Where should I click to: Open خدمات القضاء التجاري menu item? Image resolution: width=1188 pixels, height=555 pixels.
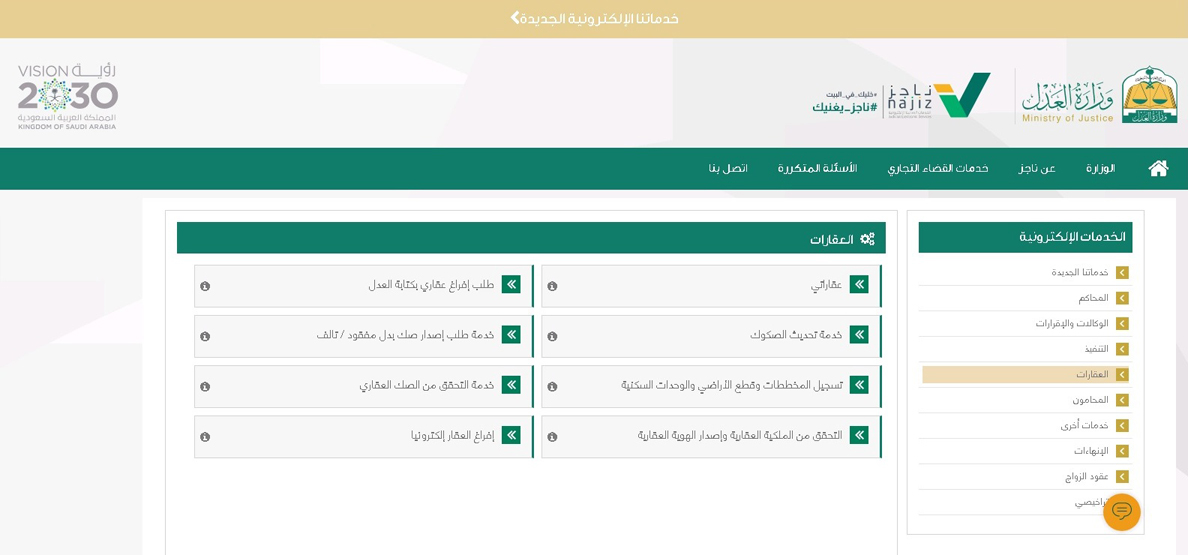coord(938,168)
